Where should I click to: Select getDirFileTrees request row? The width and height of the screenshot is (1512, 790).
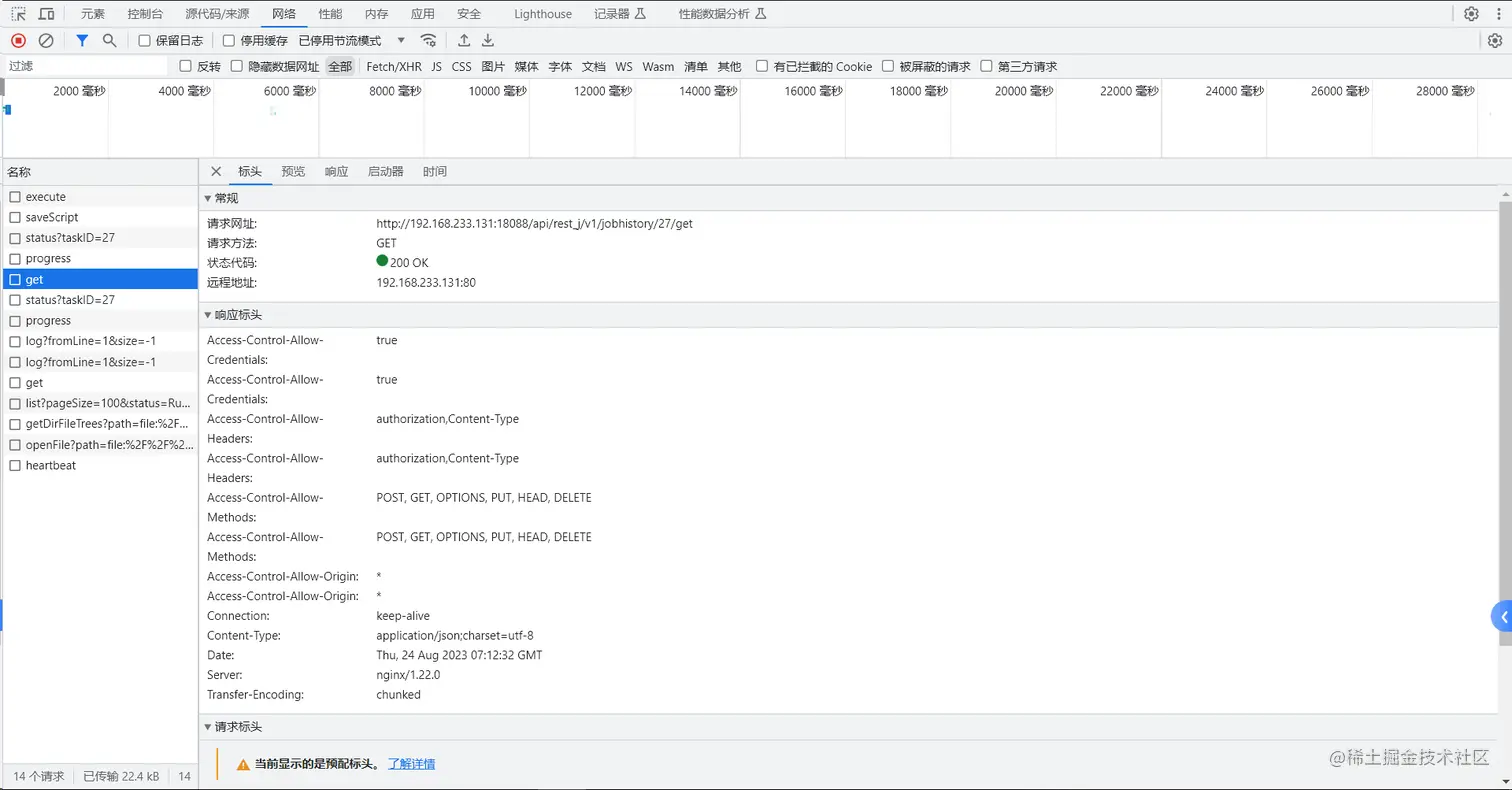coord(99,424)
